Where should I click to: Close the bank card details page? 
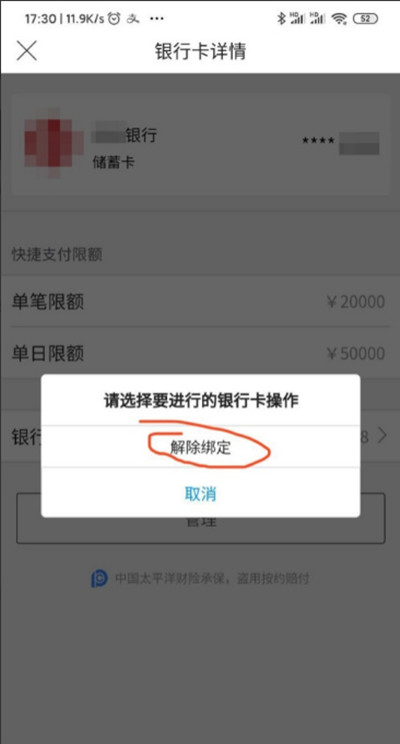pyautogui.click(x=27, y=51)
